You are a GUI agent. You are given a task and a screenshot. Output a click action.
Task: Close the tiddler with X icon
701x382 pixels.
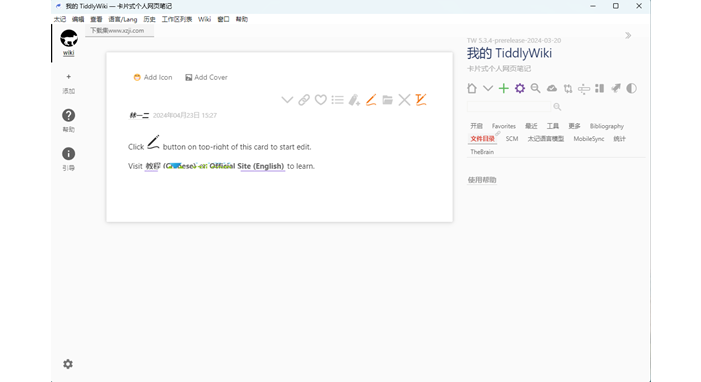pyautogui.click(x=404, y=100)
